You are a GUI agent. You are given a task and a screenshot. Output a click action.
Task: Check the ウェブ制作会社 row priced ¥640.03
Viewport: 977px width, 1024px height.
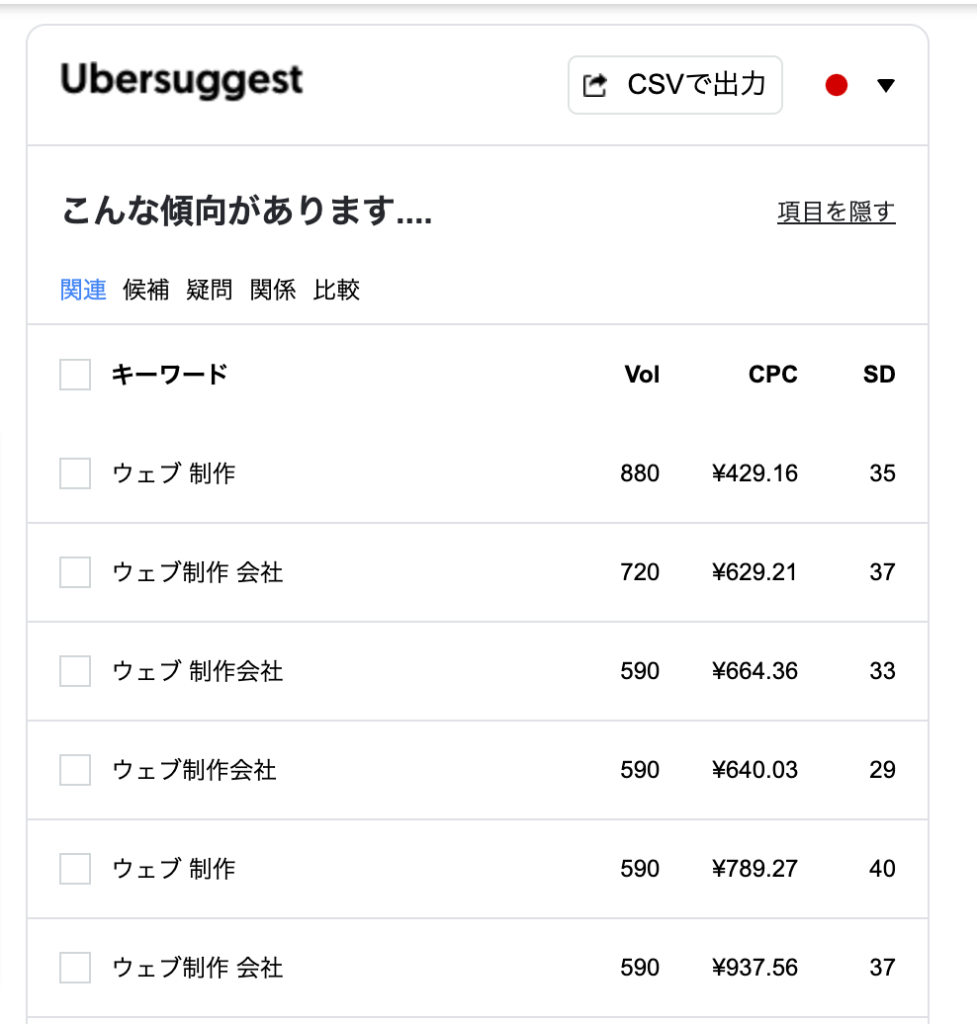pyautogui.click(x=75, y=770)
